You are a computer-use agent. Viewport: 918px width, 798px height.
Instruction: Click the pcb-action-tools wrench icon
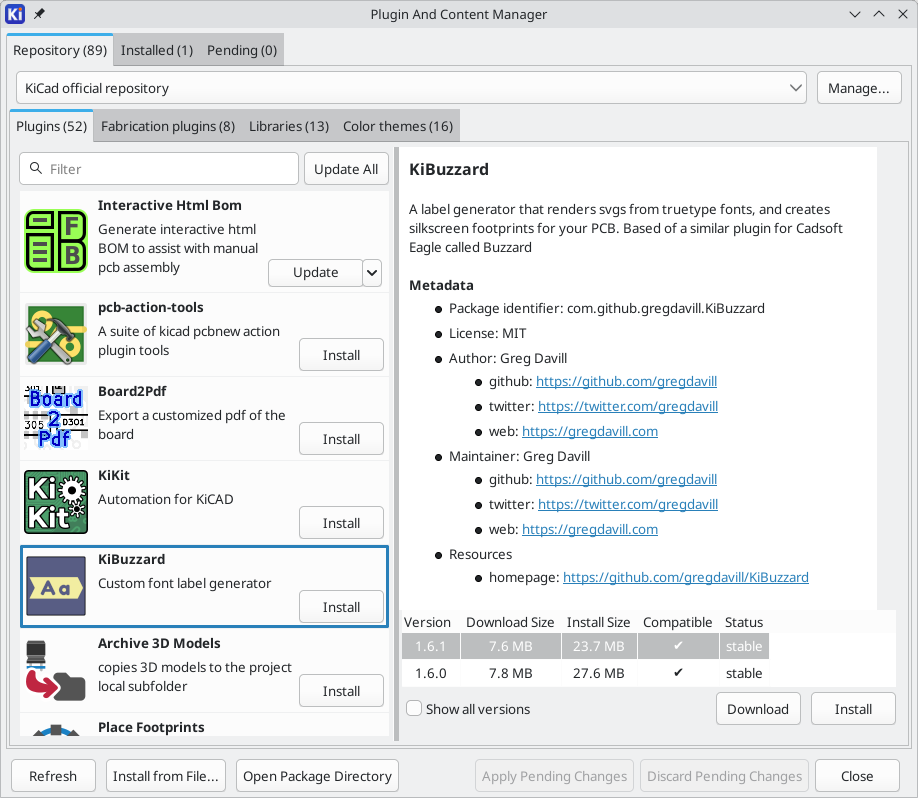[55, 334]
